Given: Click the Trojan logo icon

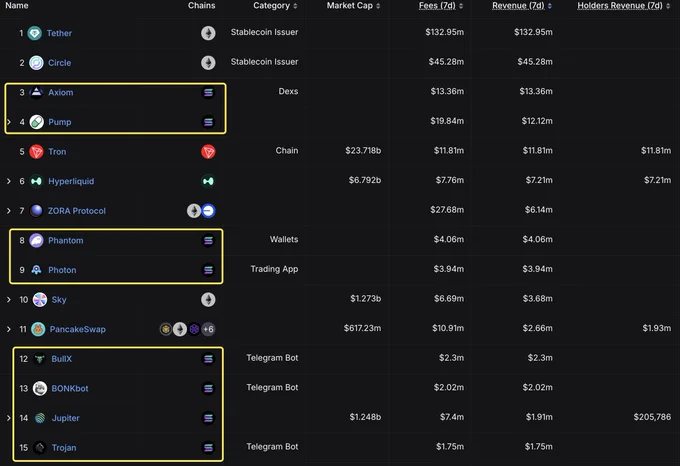Looking at the screenshot, I should tap(40, 447).
